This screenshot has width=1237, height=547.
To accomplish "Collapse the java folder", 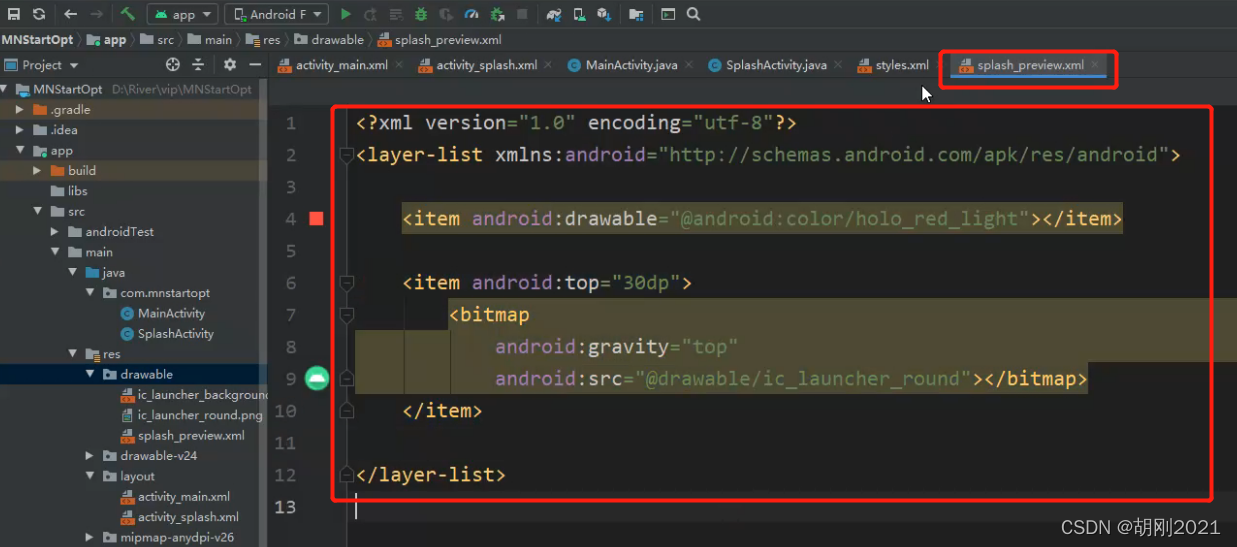I will pyautogui.click(x=73, y=272).
